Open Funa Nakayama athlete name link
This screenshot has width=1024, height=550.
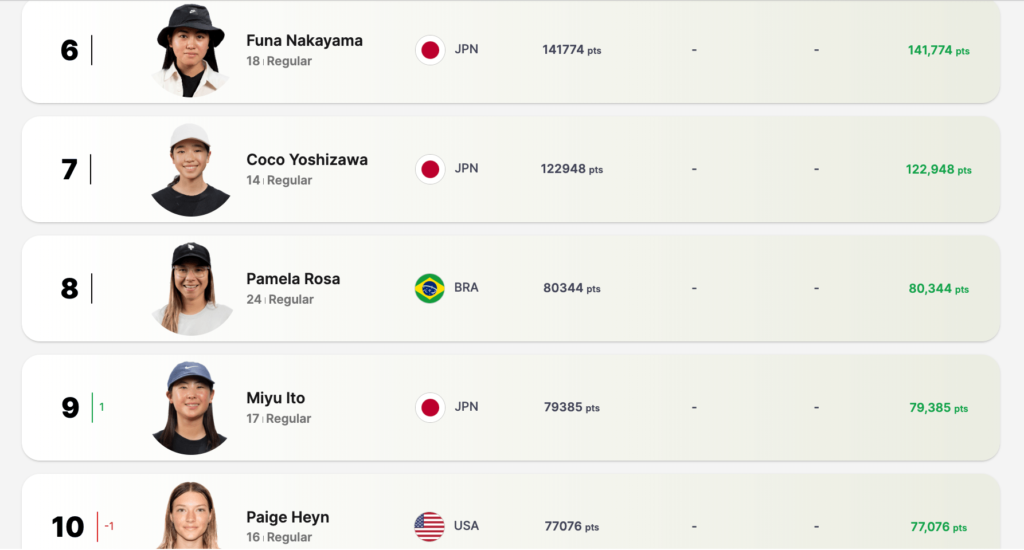[x=304, y=41]
